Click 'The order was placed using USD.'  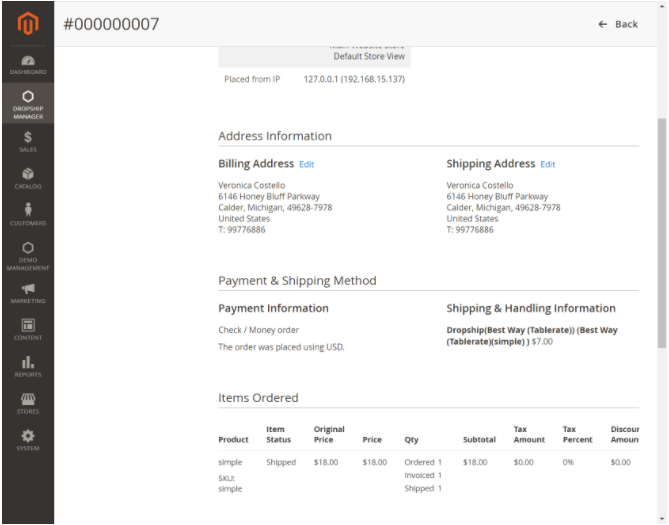tap(281, 347)
